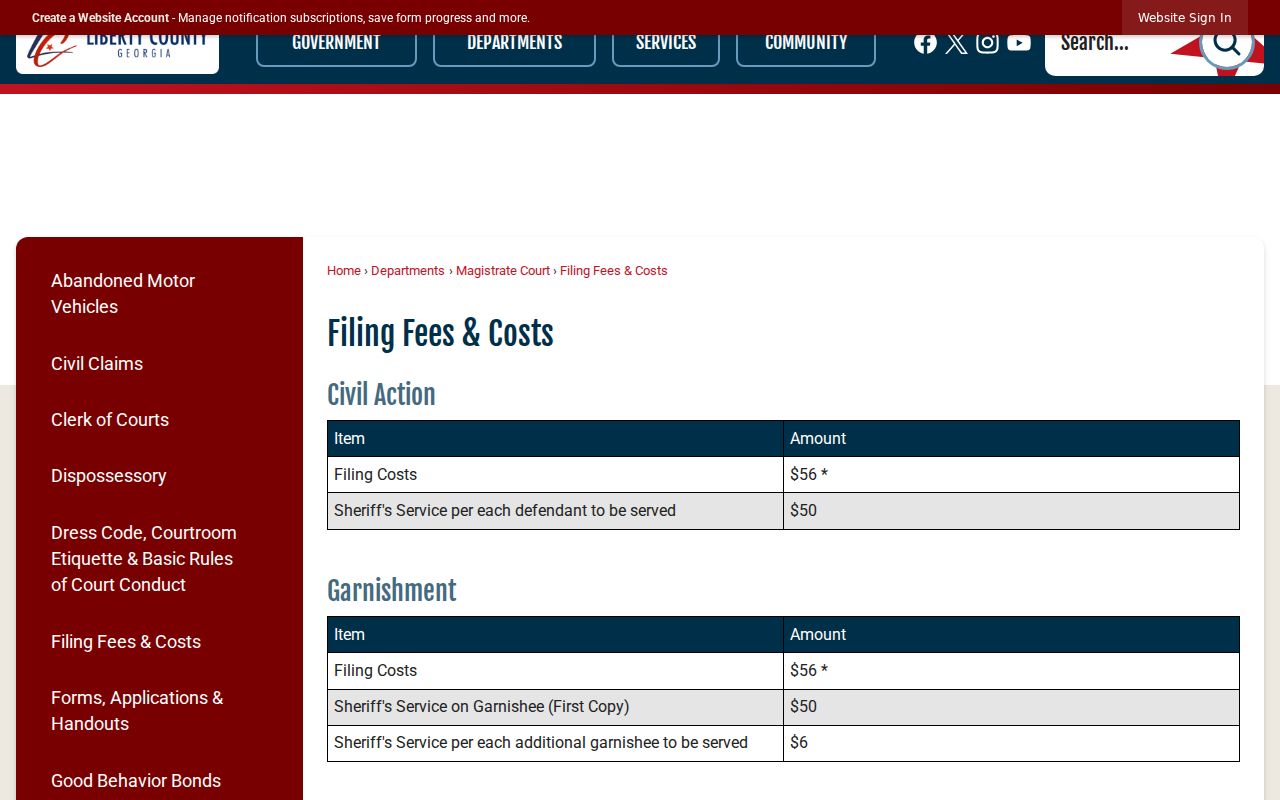Click the Civil Action section heading
Screen dimensions: 1280x800
[381, 395]
